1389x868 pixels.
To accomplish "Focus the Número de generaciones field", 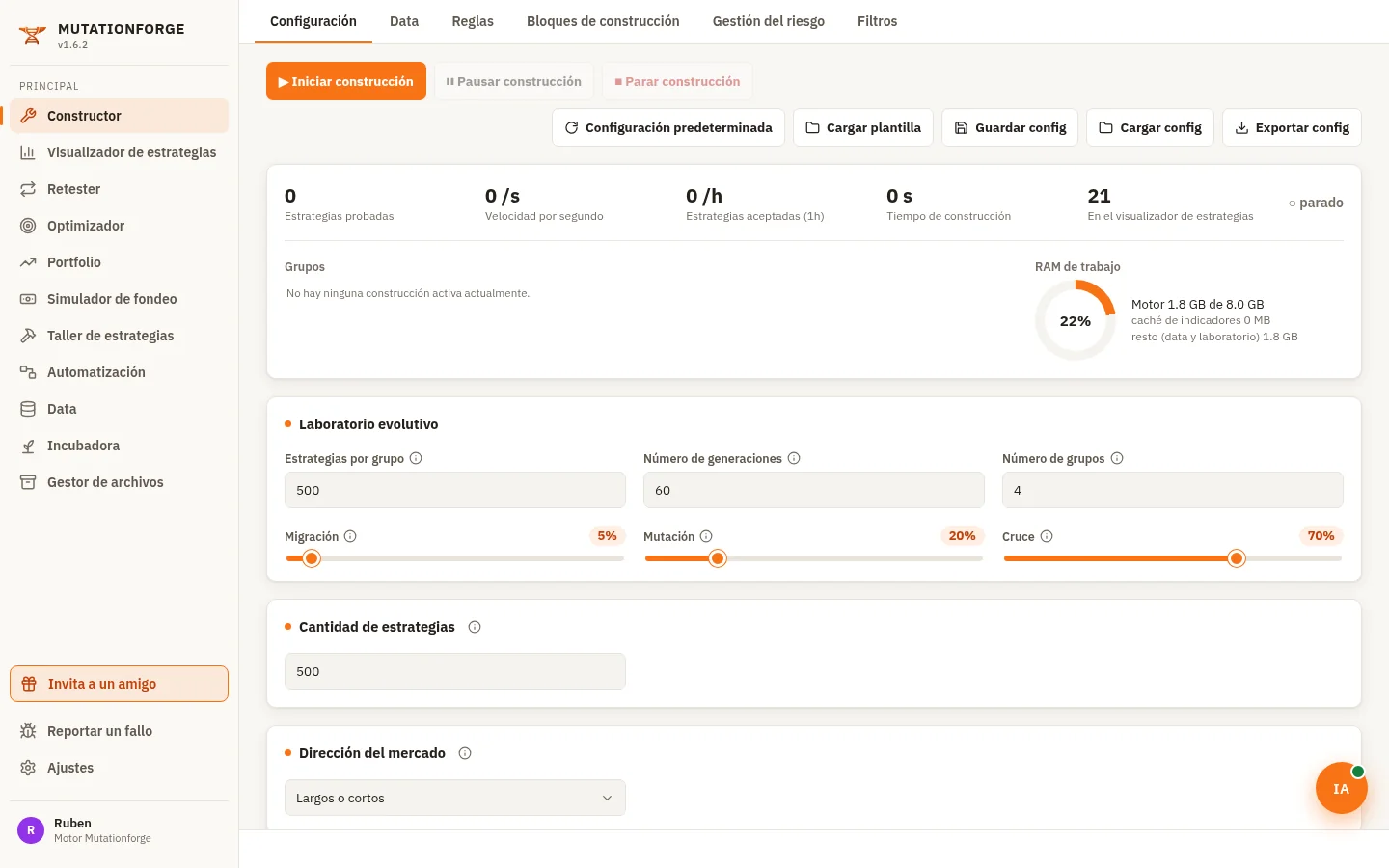I will 814,490.
